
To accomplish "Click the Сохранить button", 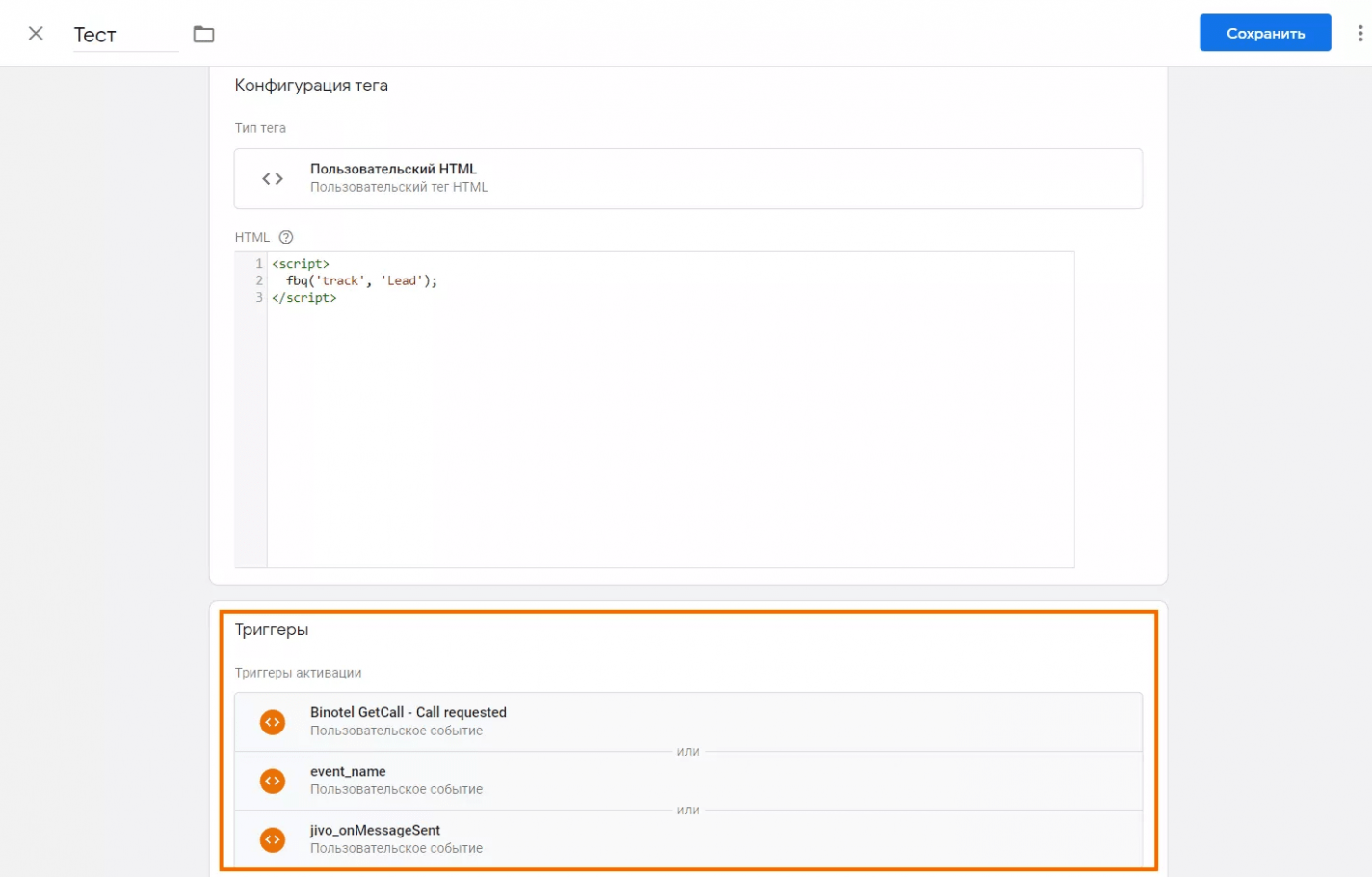I will coord(1265,33).
